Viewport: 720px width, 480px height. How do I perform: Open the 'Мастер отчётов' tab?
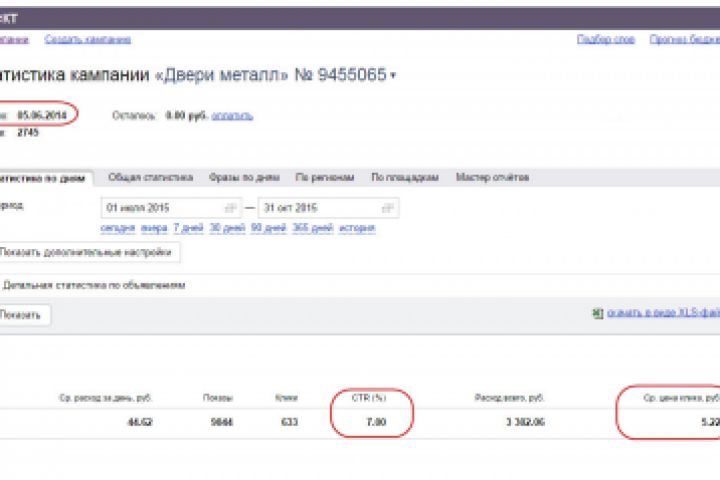(493, 177)
